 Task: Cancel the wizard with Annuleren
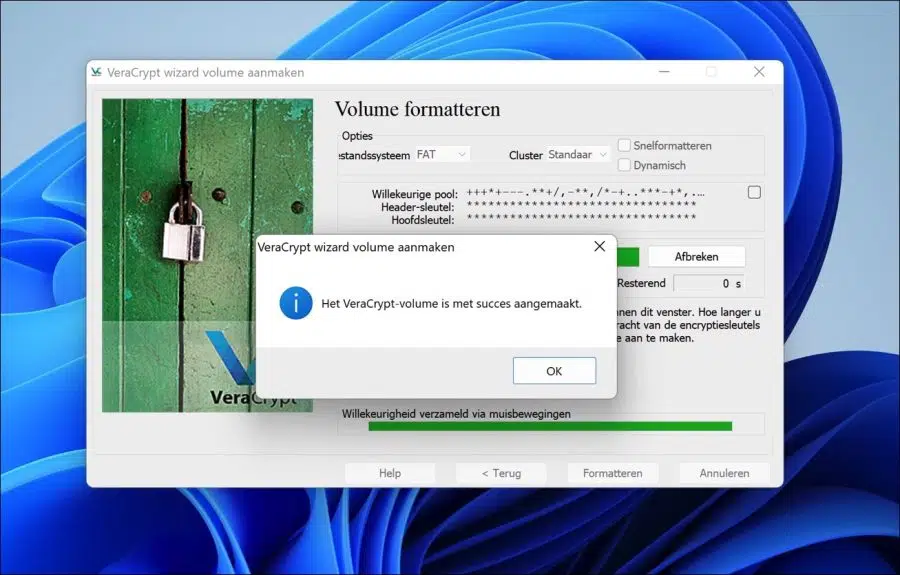pos(724,473)
